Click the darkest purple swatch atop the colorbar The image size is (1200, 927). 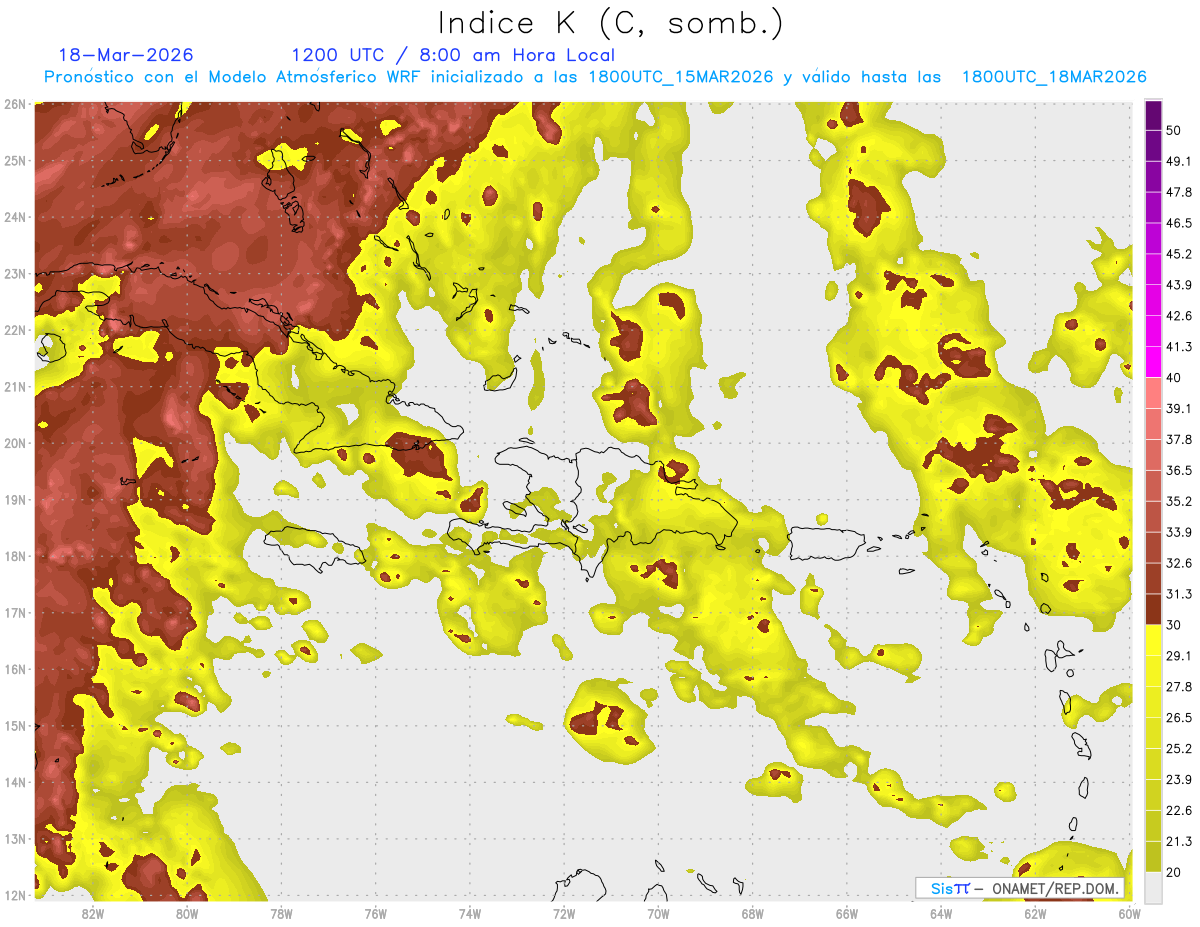coord(1153,115)
